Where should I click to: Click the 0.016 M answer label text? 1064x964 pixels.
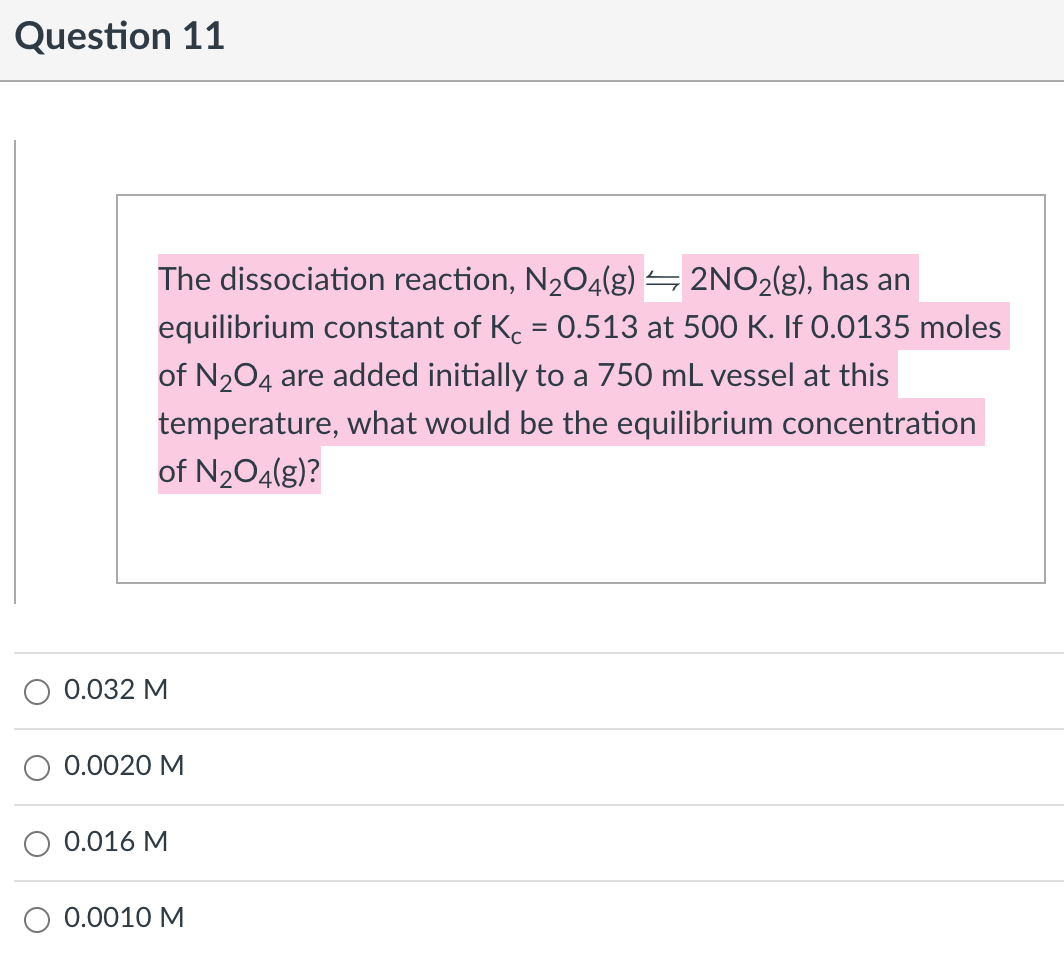pyautogui.click(x=114, y=841)
